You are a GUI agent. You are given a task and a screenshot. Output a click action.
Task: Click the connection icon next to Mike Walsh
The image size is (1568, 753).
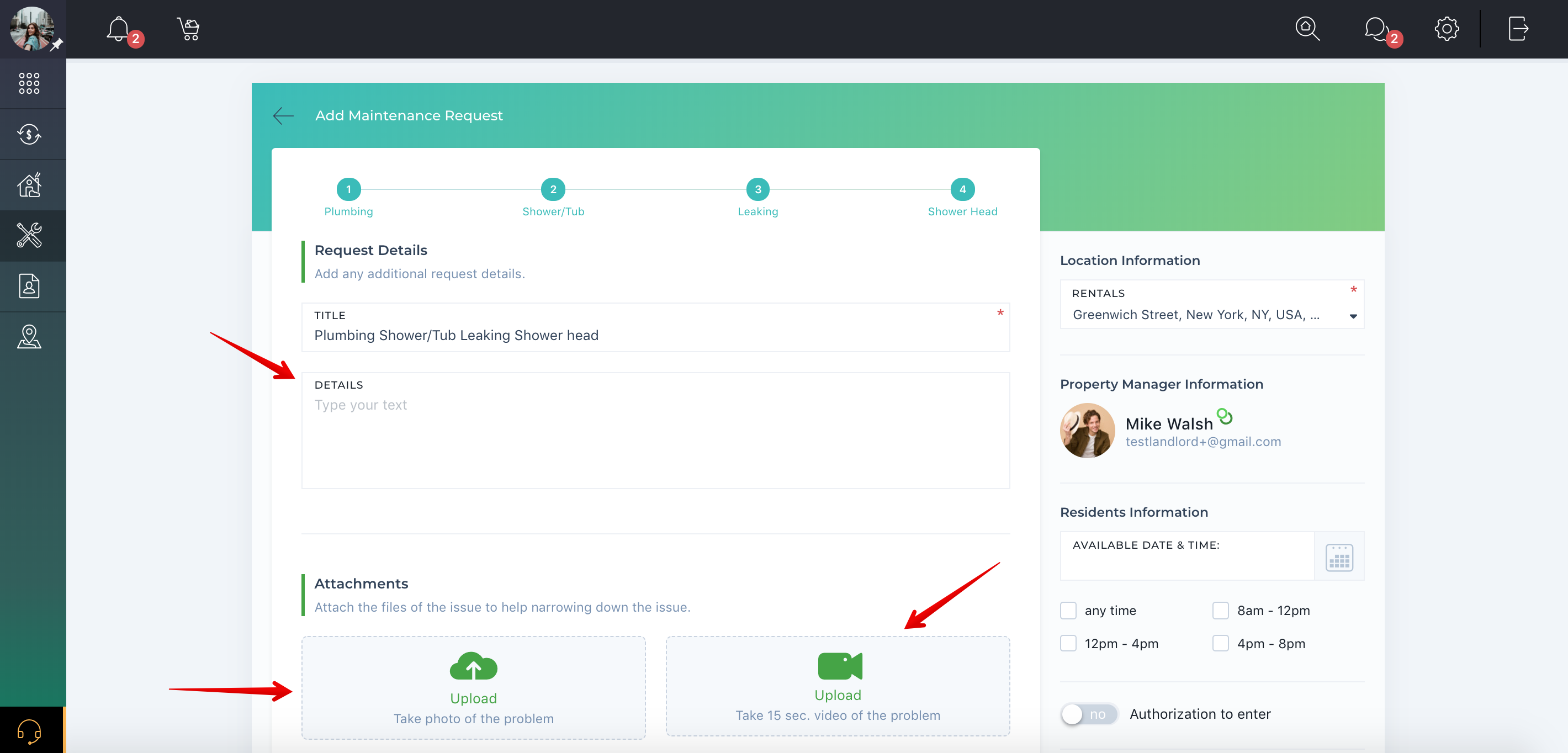click(1225, 416)
